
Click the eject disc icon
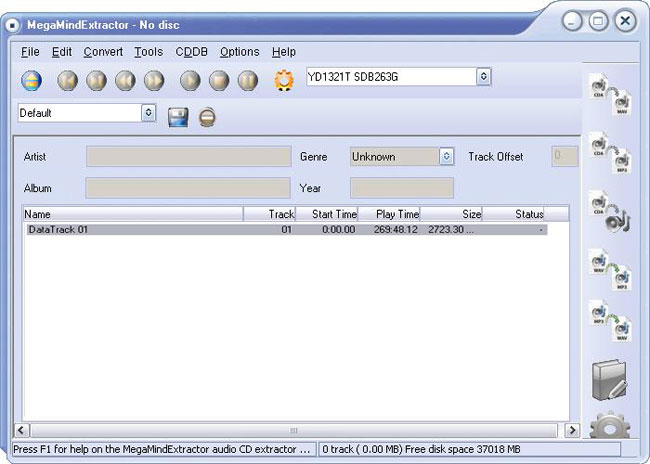point(31,81)
